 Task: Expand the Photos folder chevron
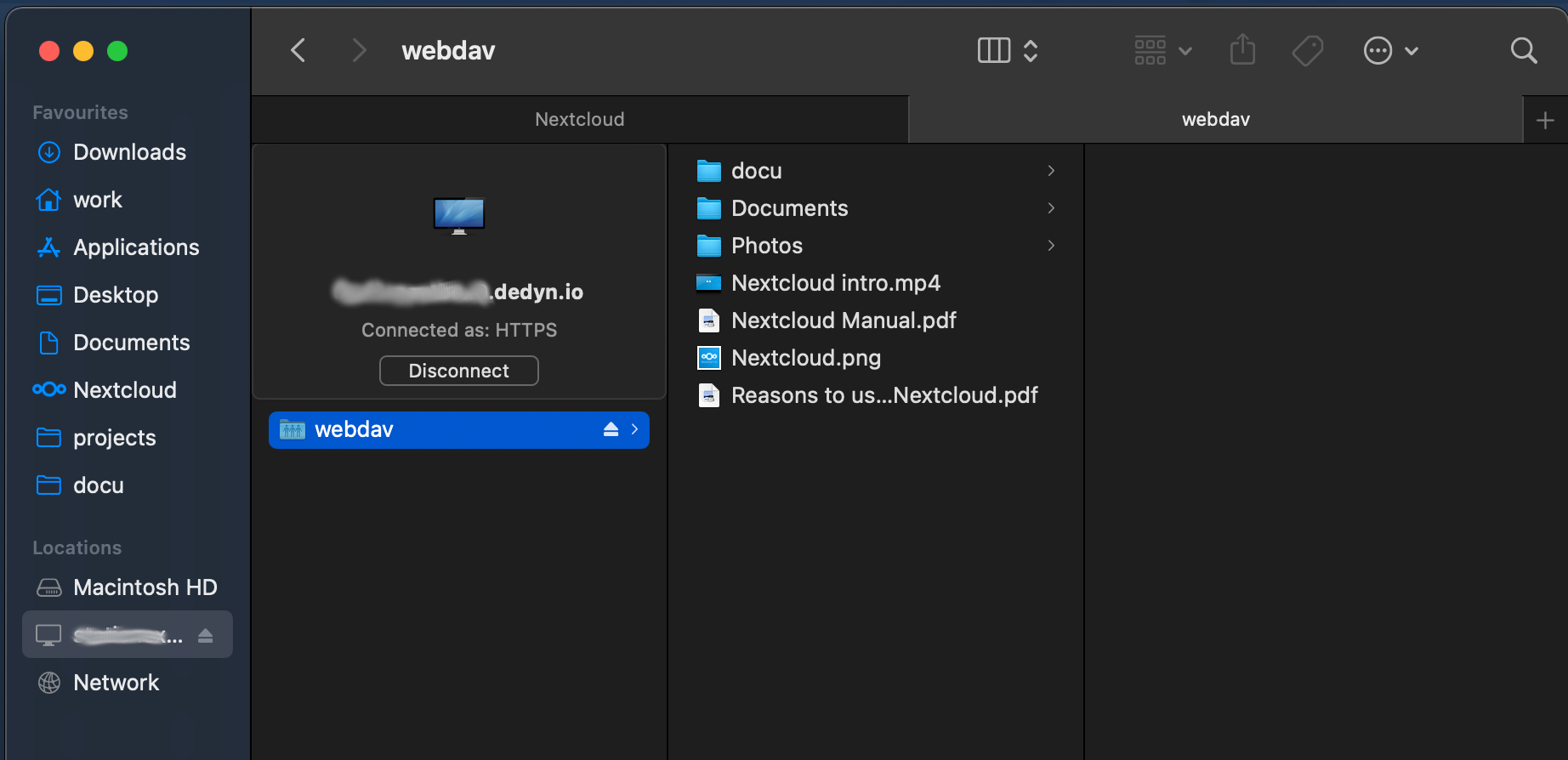[1052, 246]
